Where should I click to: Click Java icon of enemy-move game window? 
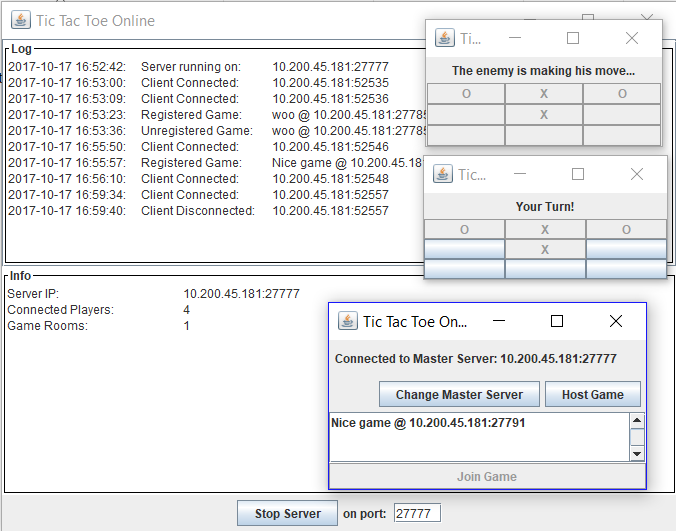pos(445,38)
